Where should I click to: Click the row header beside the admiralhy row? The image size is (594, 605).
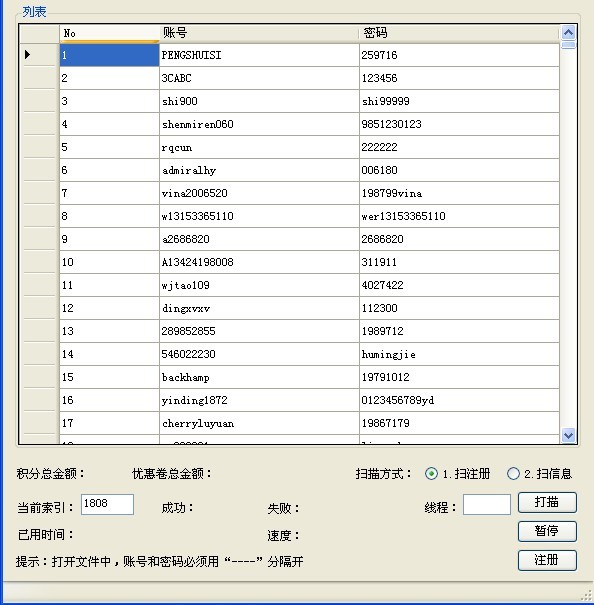39,170
